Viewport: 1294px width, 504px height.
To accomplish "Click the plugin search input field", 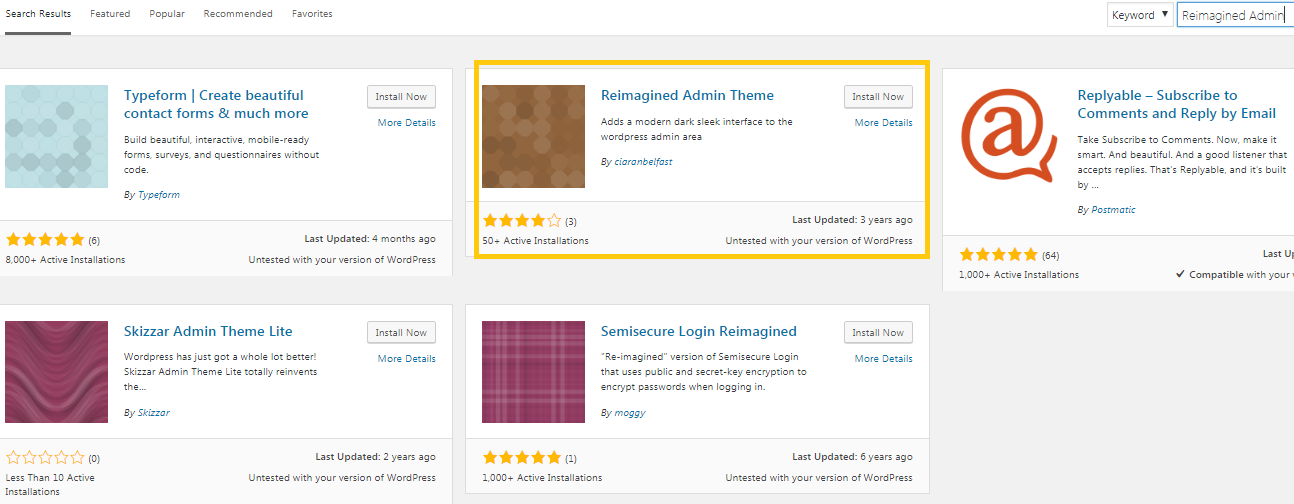I will coord(1234,16).
